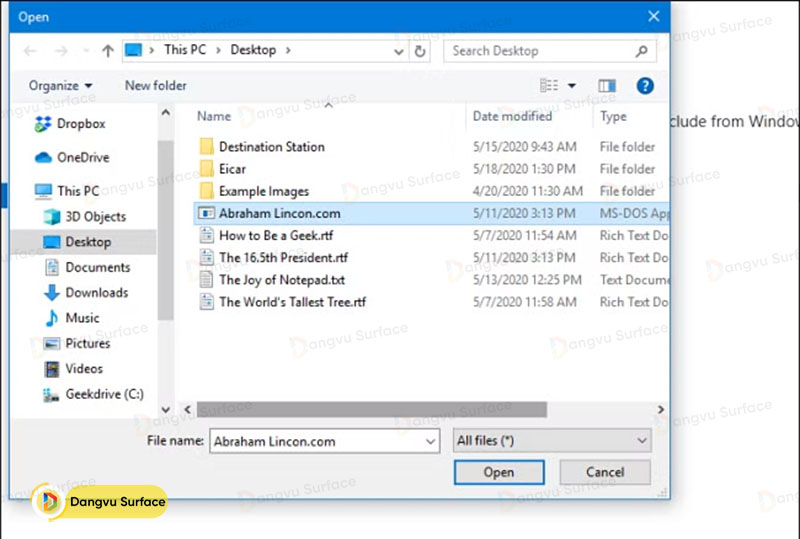Expand the All files type dropdown
This screenshot has width=800, height=539.
tap(641, 441)
